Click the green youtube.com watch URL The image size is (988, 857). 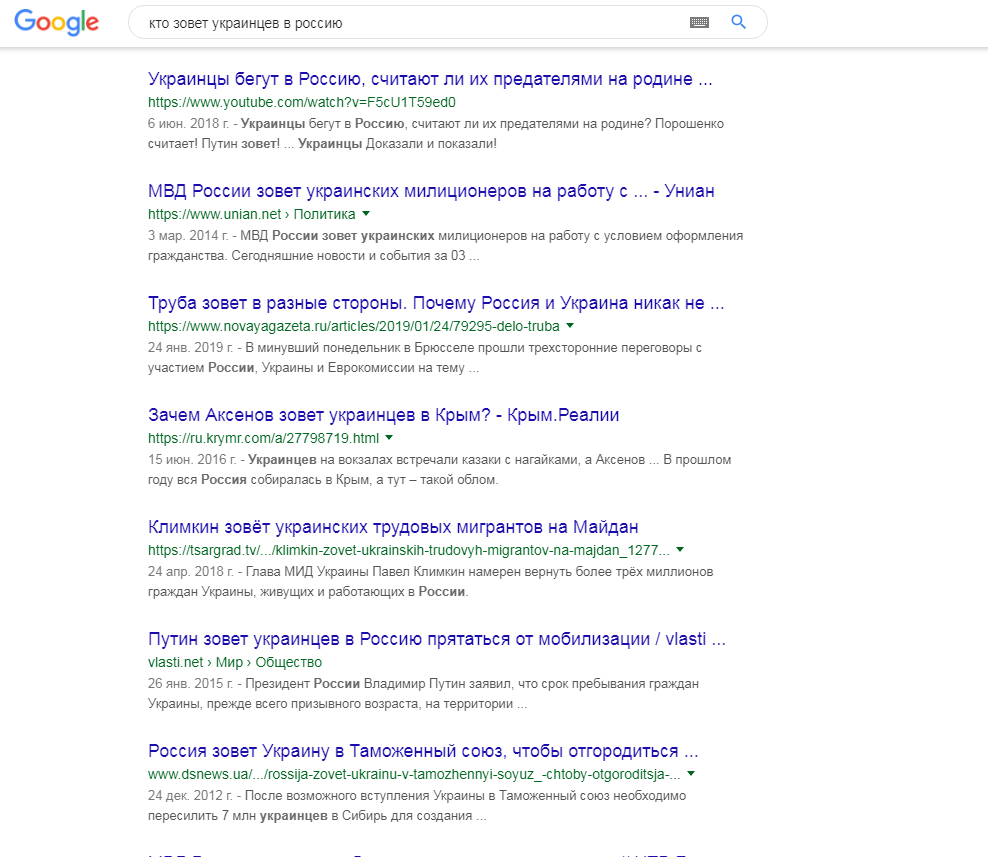click(302, 102)
